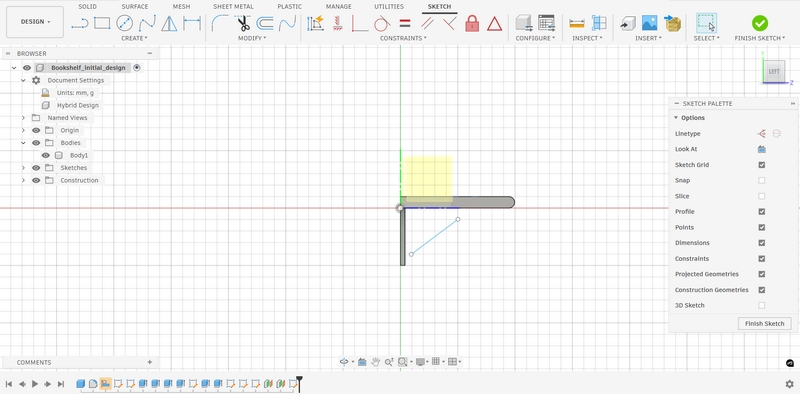Open the Orbit navigation tool
Screen dimensions: 800x394
coord(344,362)
